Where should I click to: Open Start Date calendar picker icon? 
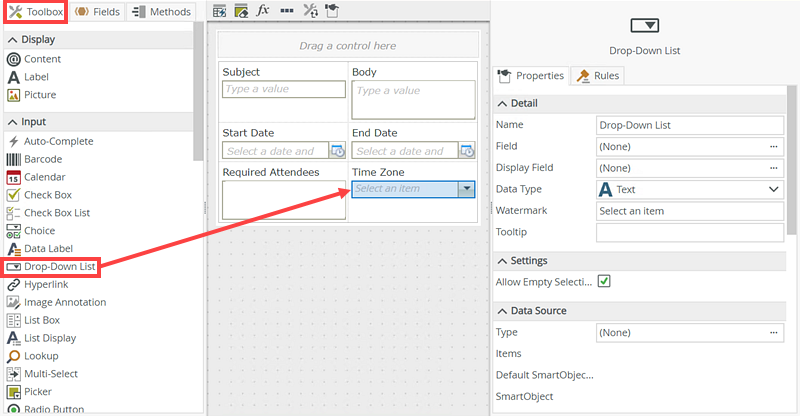point(337,151)
